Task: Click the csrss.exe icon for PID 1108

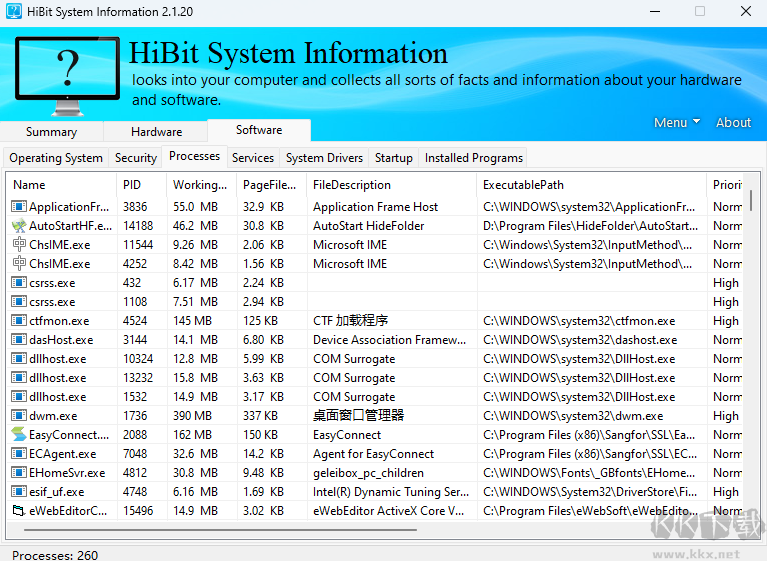Action: point(19,302)
